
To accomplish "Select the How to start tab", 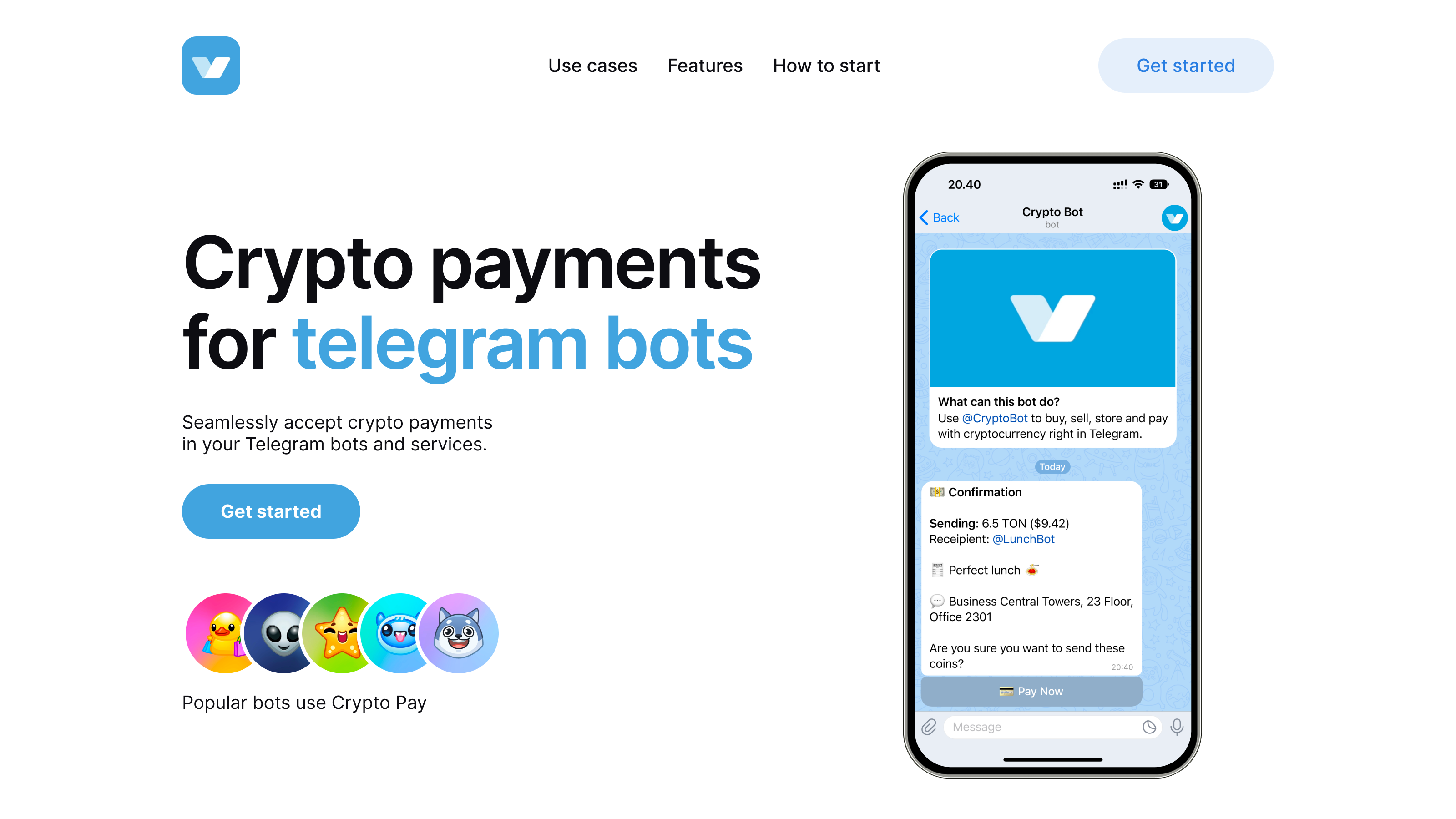I will [x=826, y=65].
